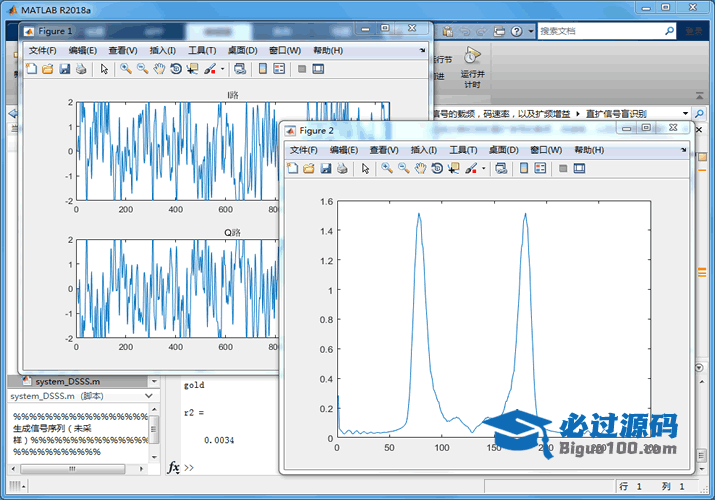Viewport: 715px width, 500px height.
Task: Click fx function browser icon in Command Window
Action: [x=173, y=467]
